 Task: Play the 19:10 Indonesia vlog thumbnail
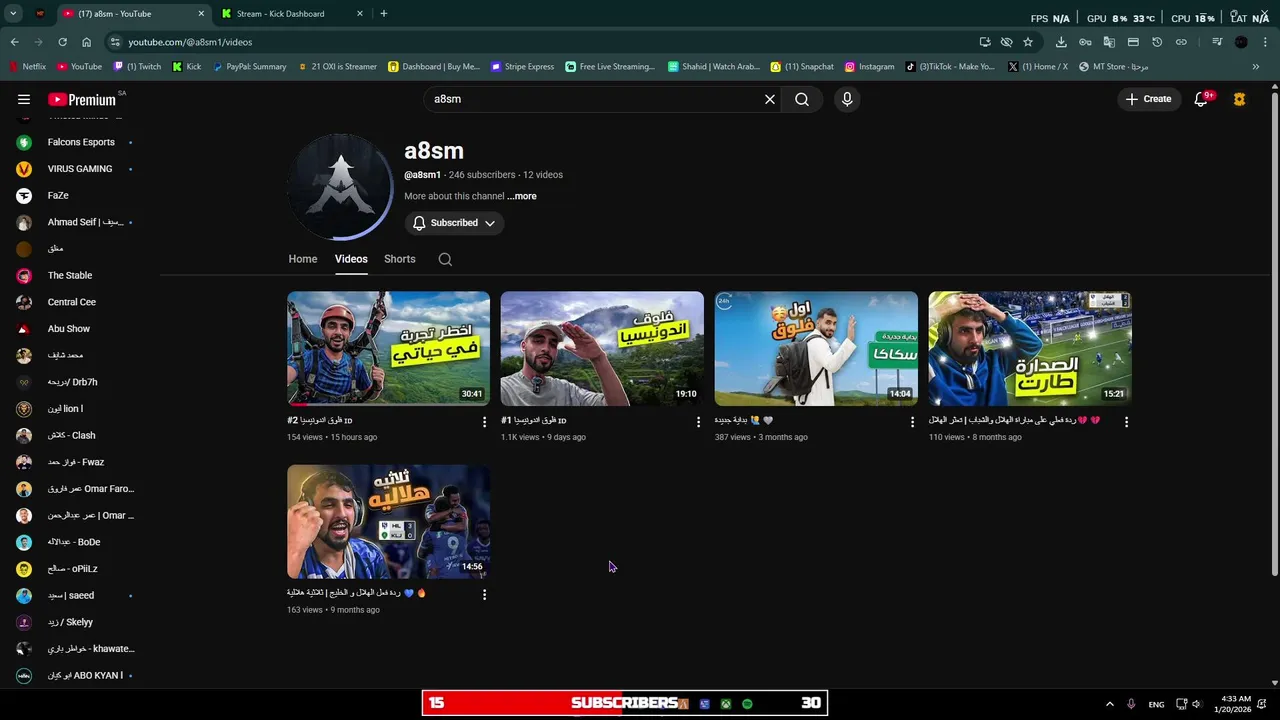(x=602, y=348)
